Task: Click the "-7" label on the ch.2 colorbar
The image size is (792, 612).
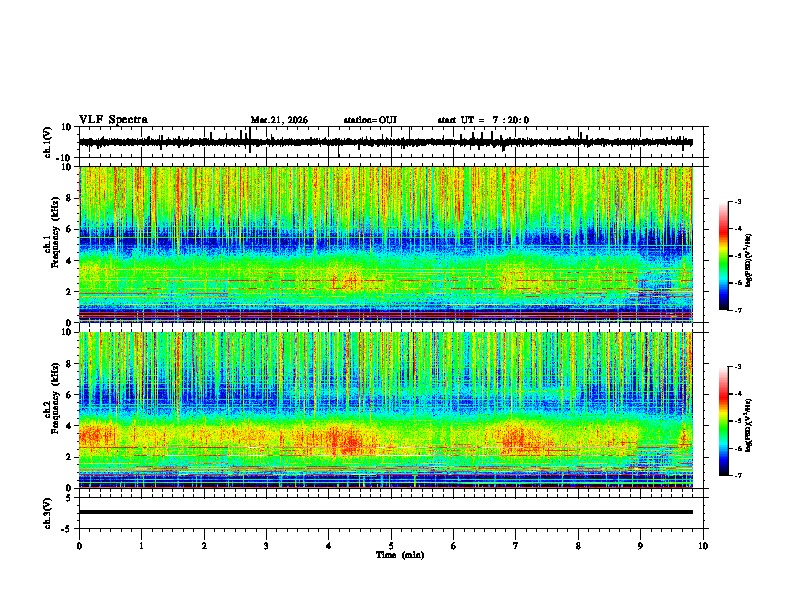Action: click(737, 475)
